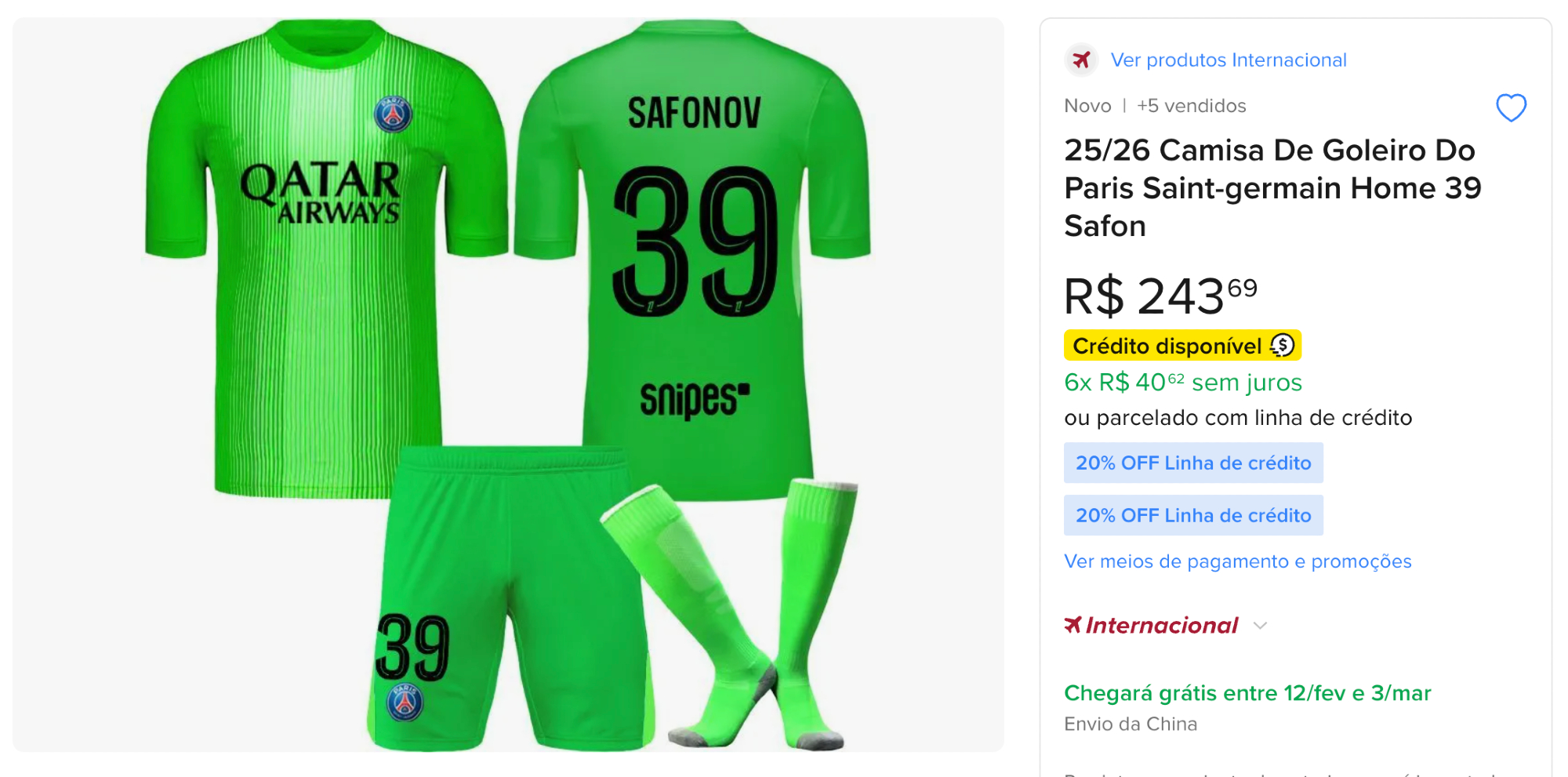Viewport: 1568px width, 777px height.
Task: Click the Crédito disponível coin icon
Action: point(1282,345)
